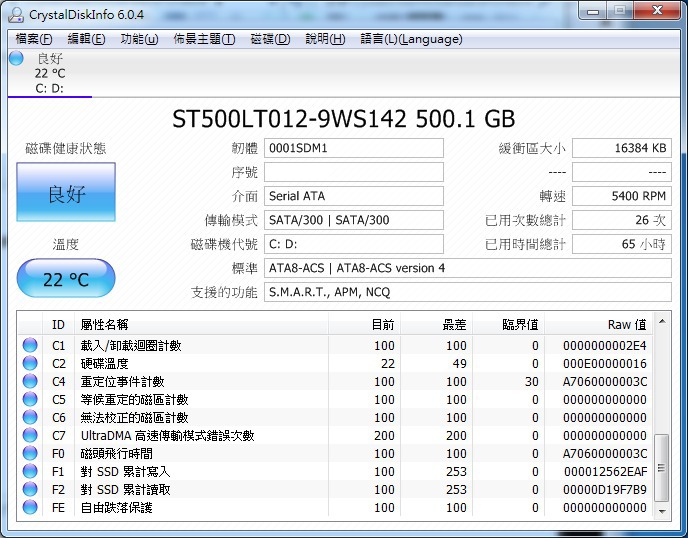This screenshot has width=688, height=538.
Task: Click the status orb in the F0 磁頭飛行時間 row
Action: coord(30,454)
